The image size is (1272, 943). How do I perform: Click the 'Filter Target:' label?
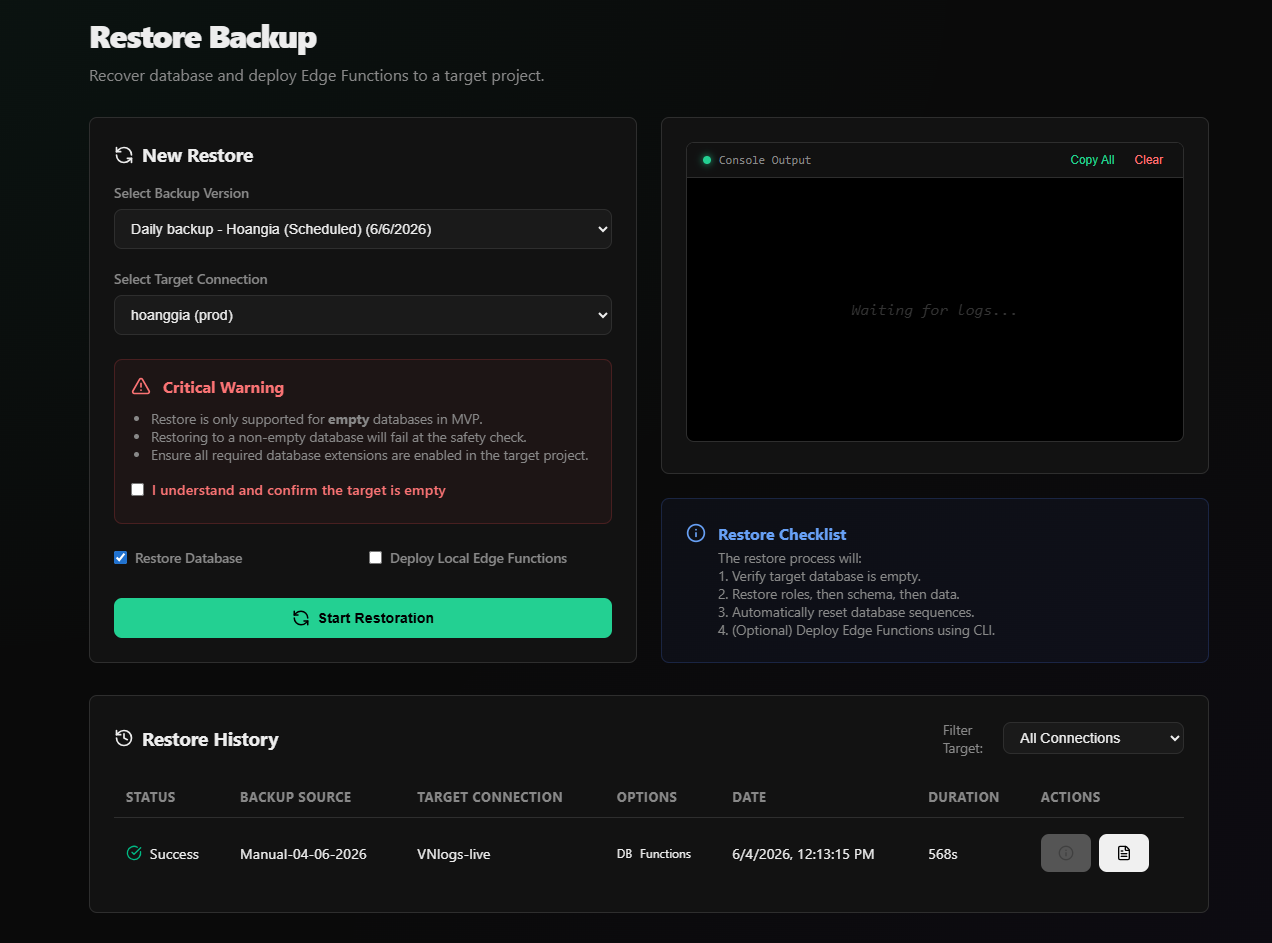coord(963,739)
